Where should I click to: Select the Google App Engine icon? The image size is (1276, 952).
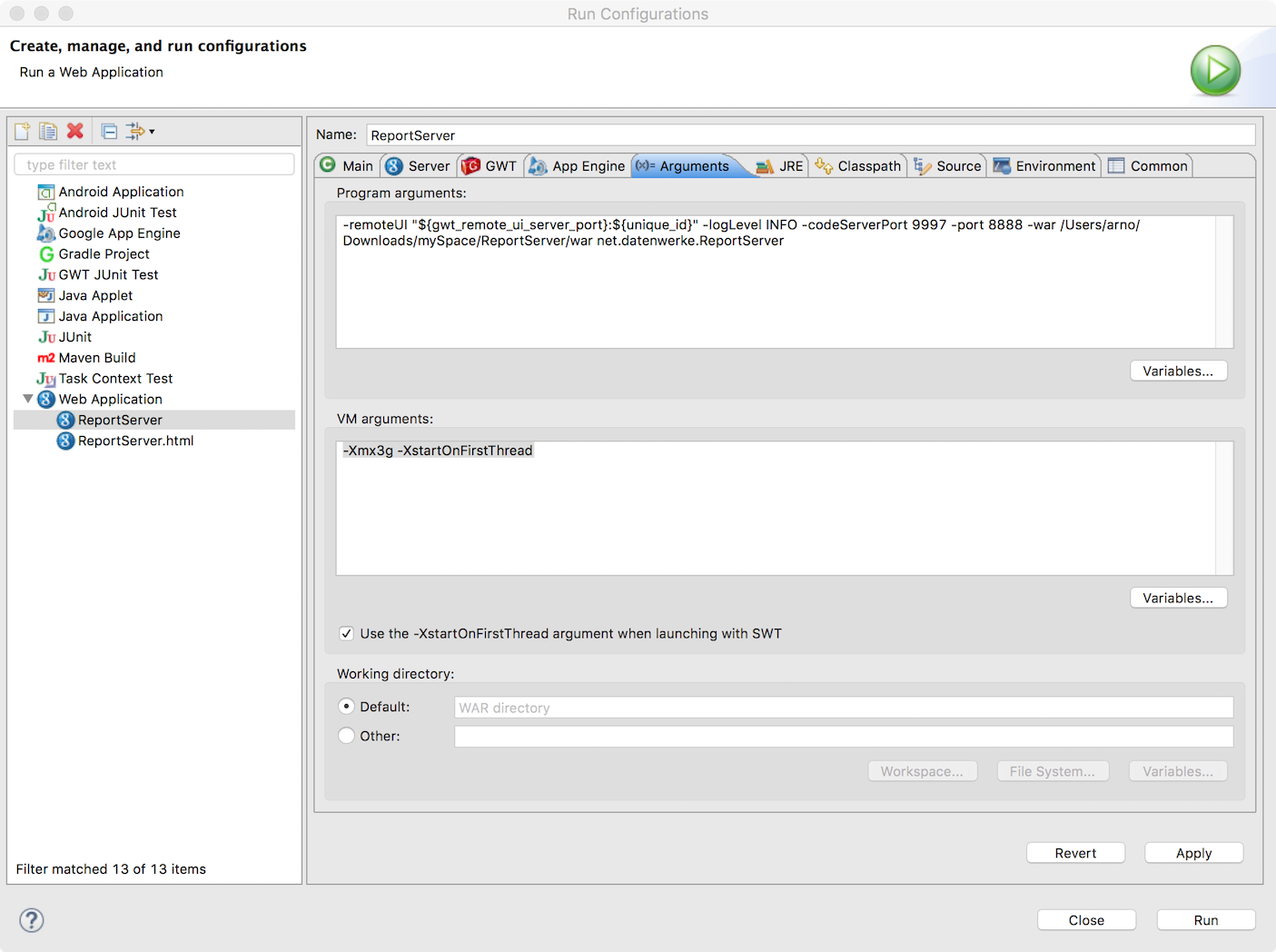pyautogui.click(x=46, y=233)
